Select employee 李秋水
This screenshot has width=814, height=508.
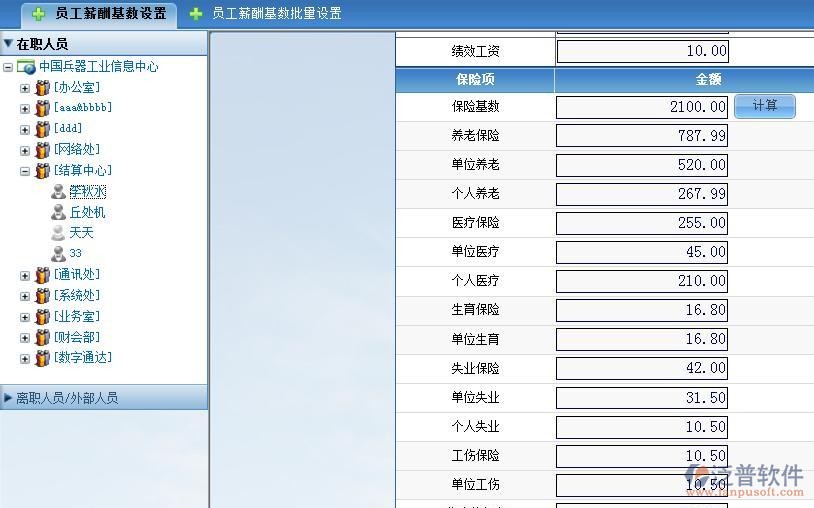(x=88, y=191)
